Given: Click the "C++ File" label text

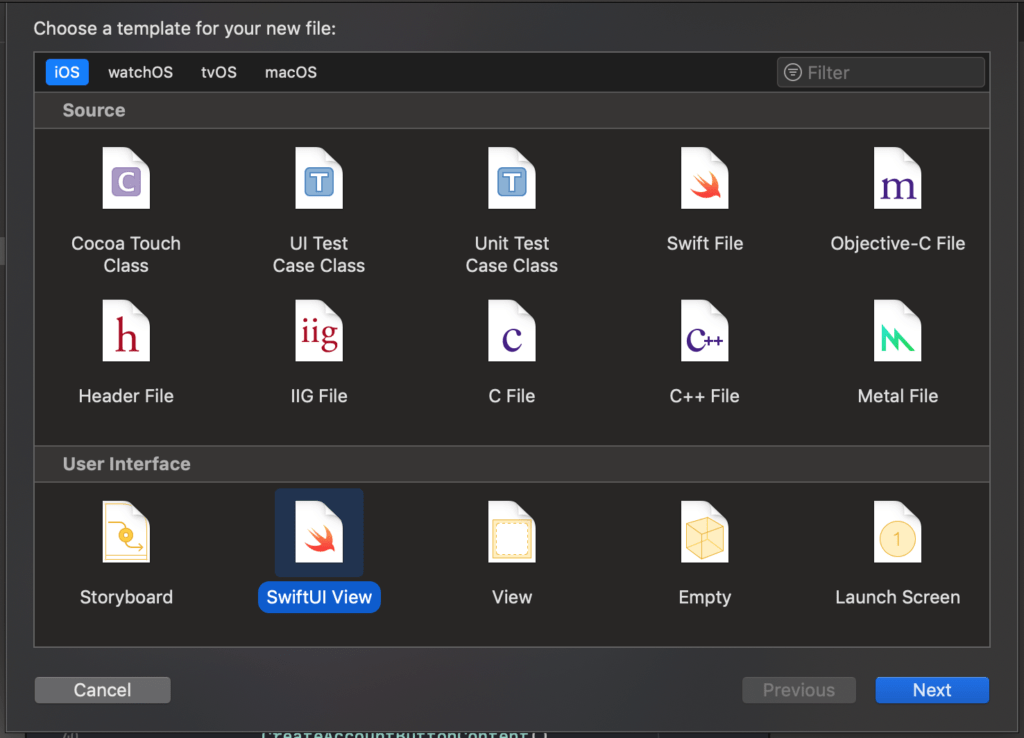Looking at the screenshot, I should [705, 396].
